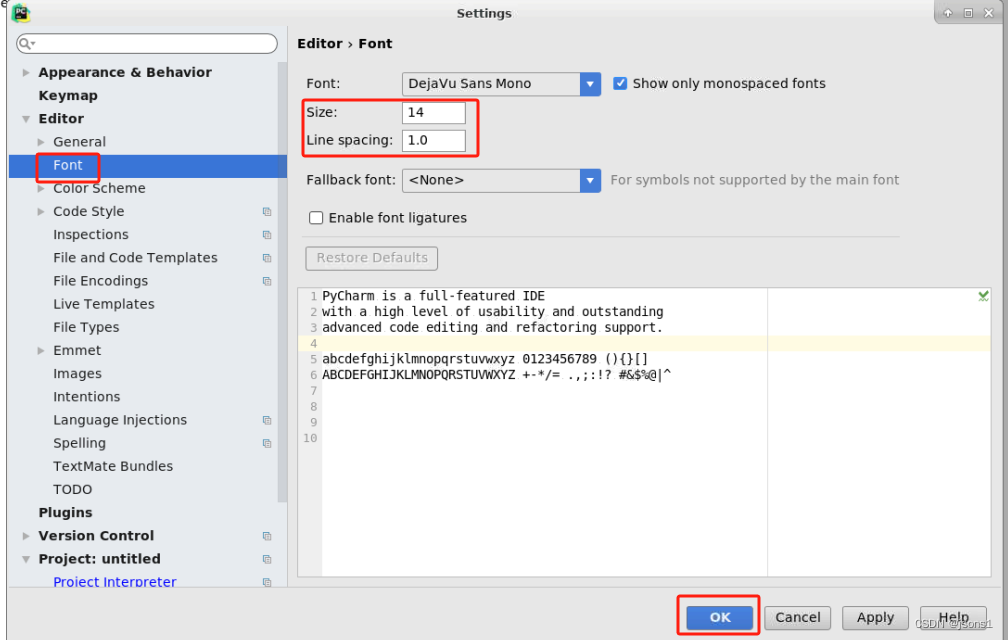The height and width of the screenshot is (640, 1008).
Task: Click the Restore Defaults button
Action: [371, 258]
